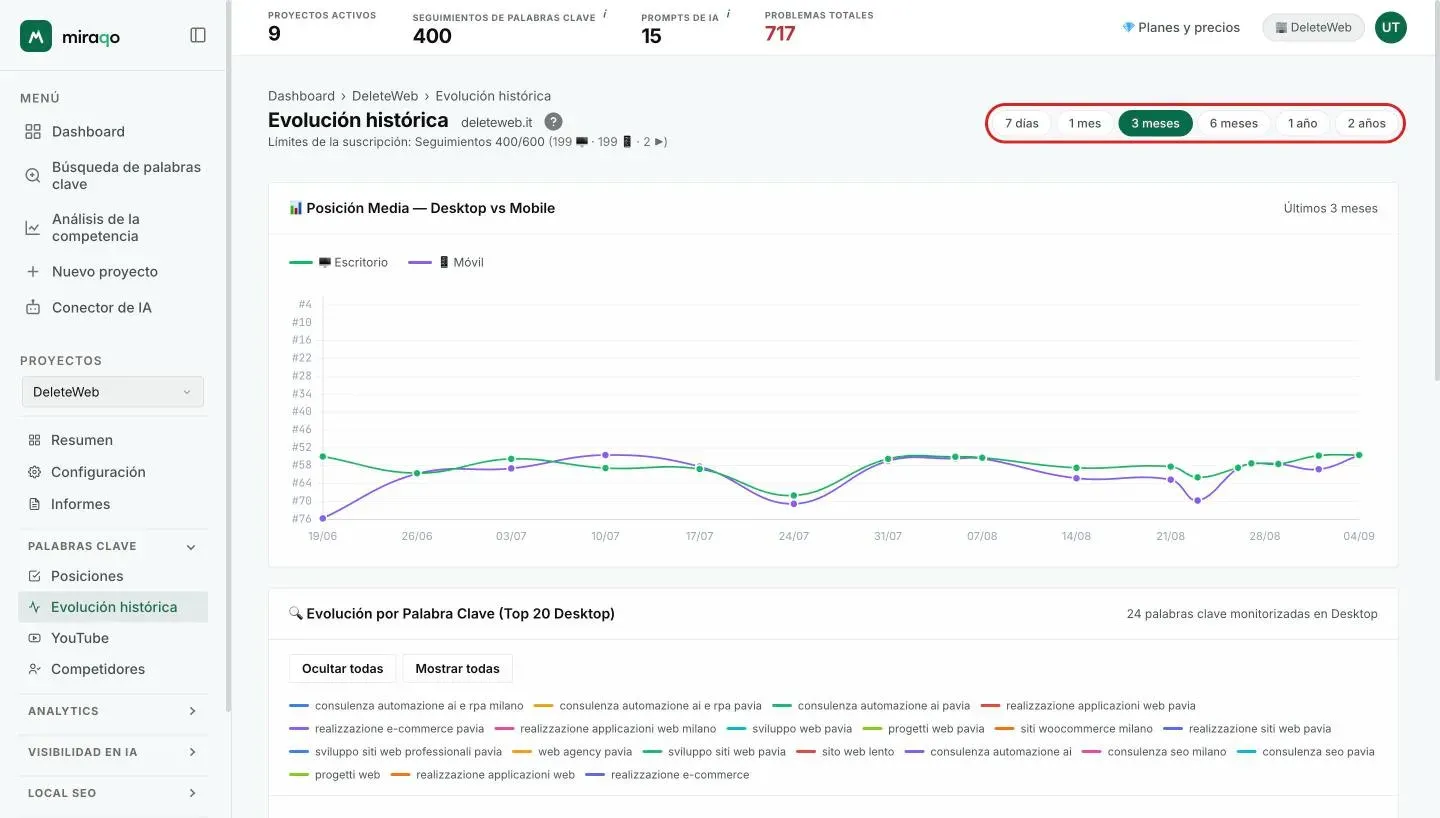
Task: Select the 7 días time range
Action: pyautogui.click(x=1021, y=123)
